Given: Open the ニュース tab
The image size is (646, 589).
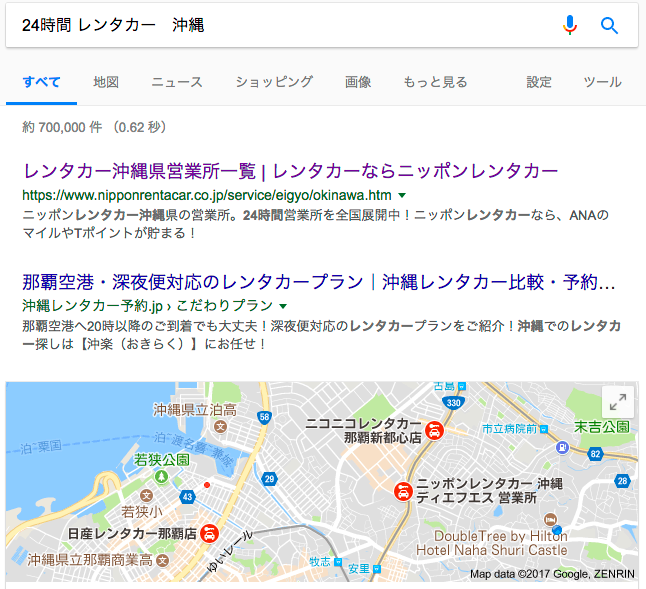Looking at the screenshot, I should coord(177,82).
